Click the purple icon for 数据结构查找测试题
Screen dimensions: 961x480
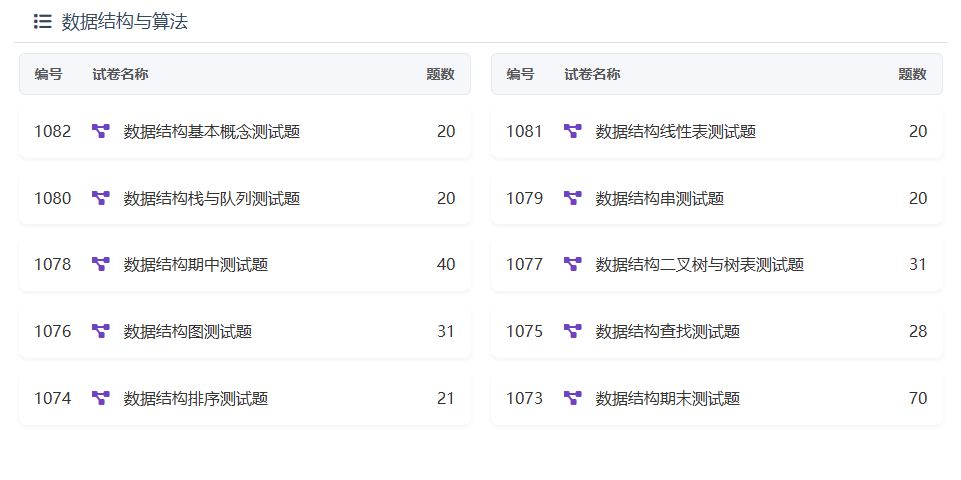[572, 332]
